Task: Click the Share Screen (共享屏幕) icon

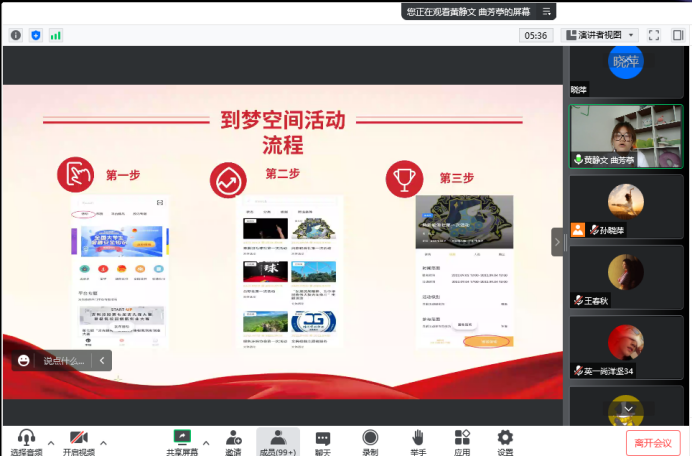Action: point(182,441)
